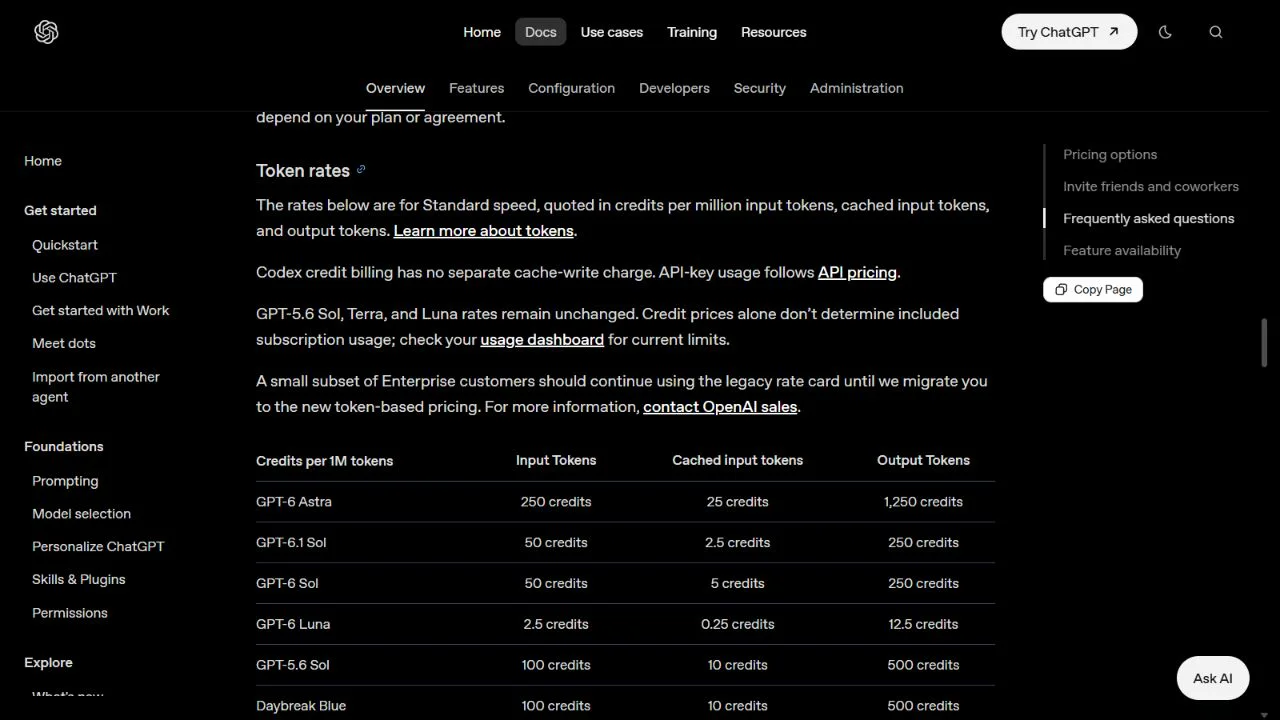
Task: Open the usage dashboard link
Action: 542,340
